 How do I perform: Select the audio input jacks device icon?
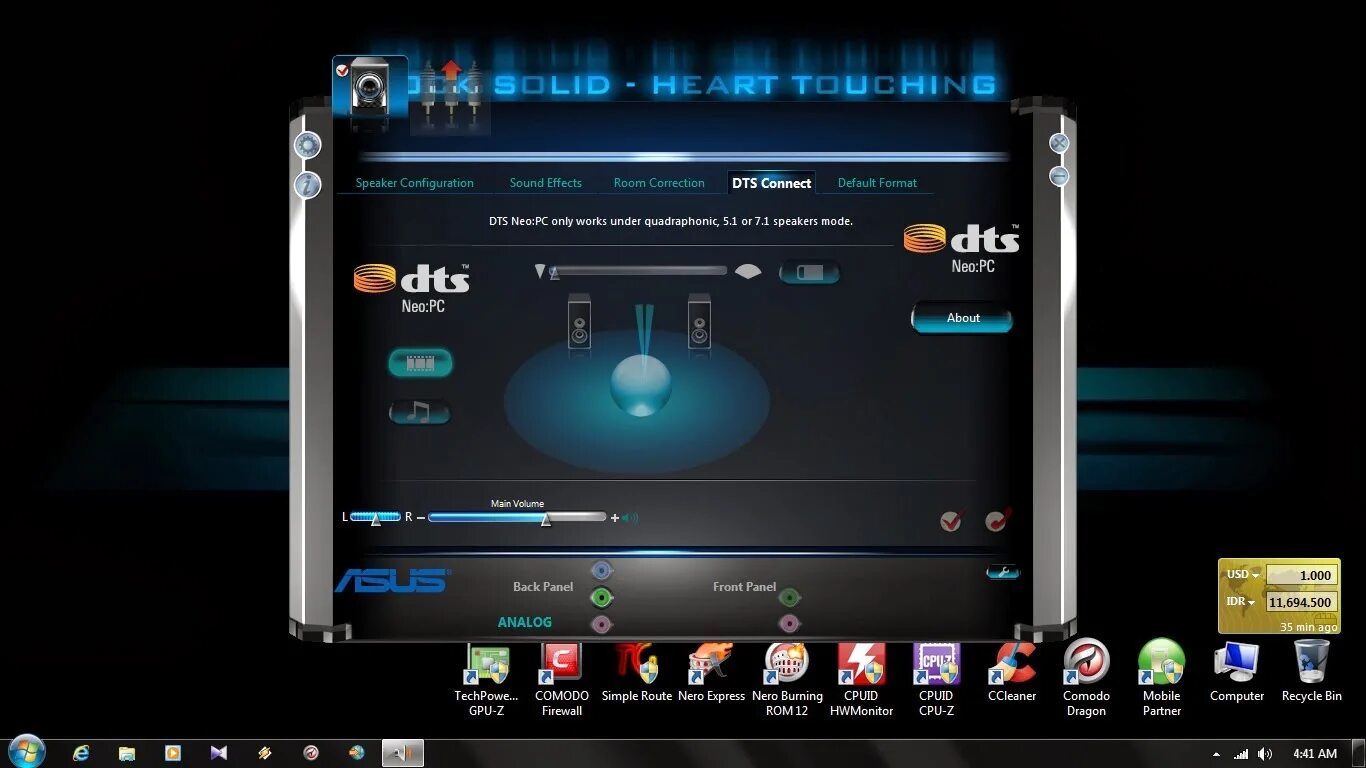pos(451,96)
